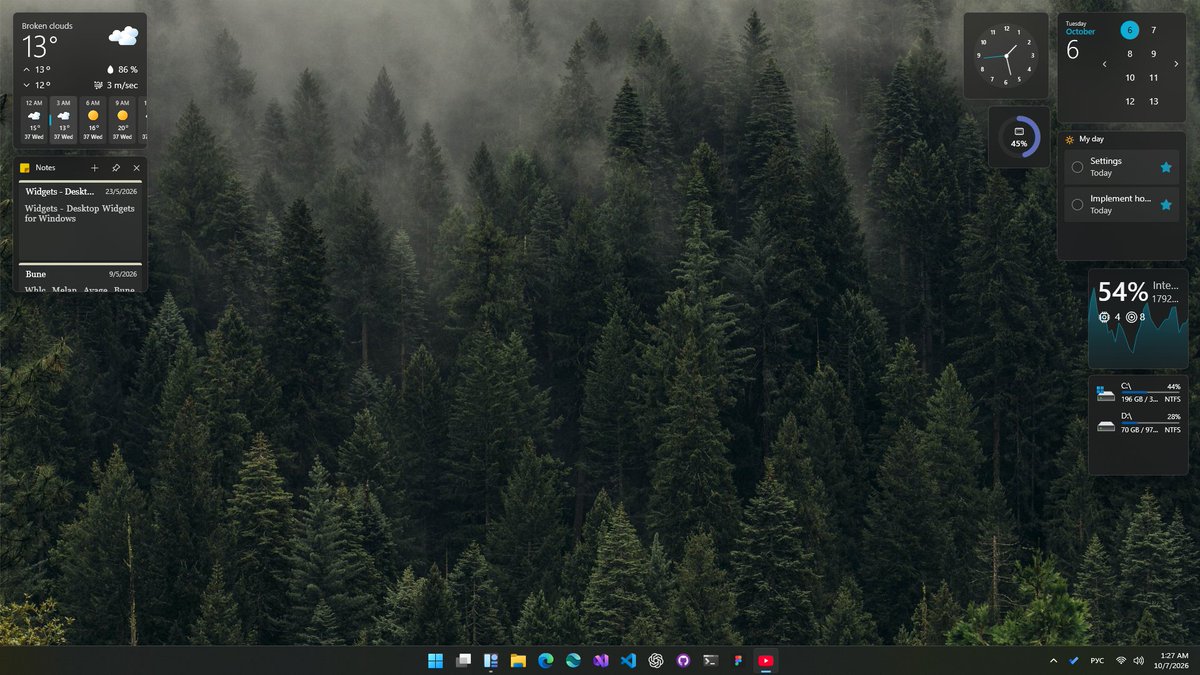The height and width of the screenshot is (675, 1200).
Task: Go to previous calendar page arrow
Action: pos(1105,64)
